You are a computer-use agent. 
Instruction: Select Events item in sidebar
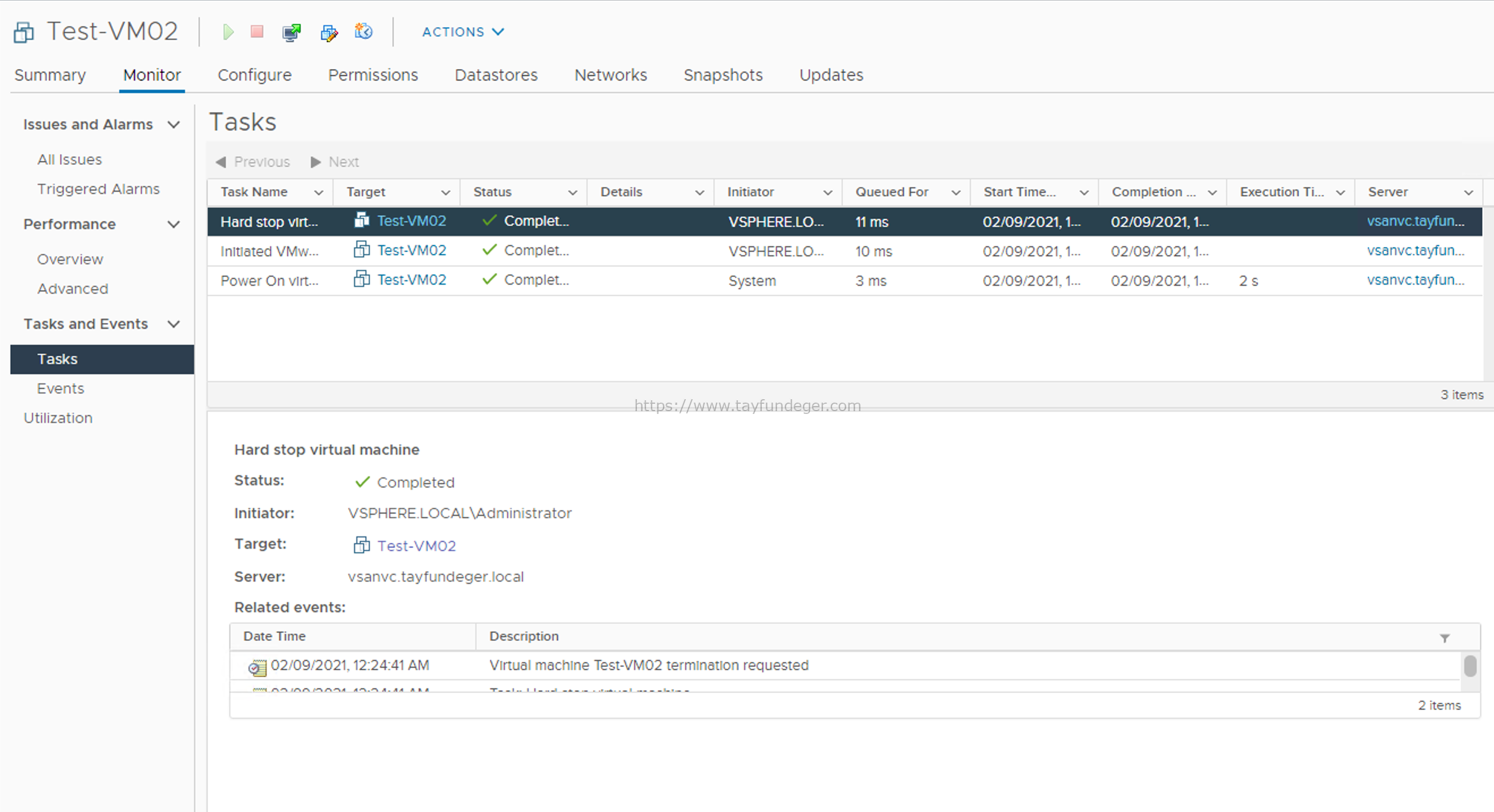(x=60, y=388)
